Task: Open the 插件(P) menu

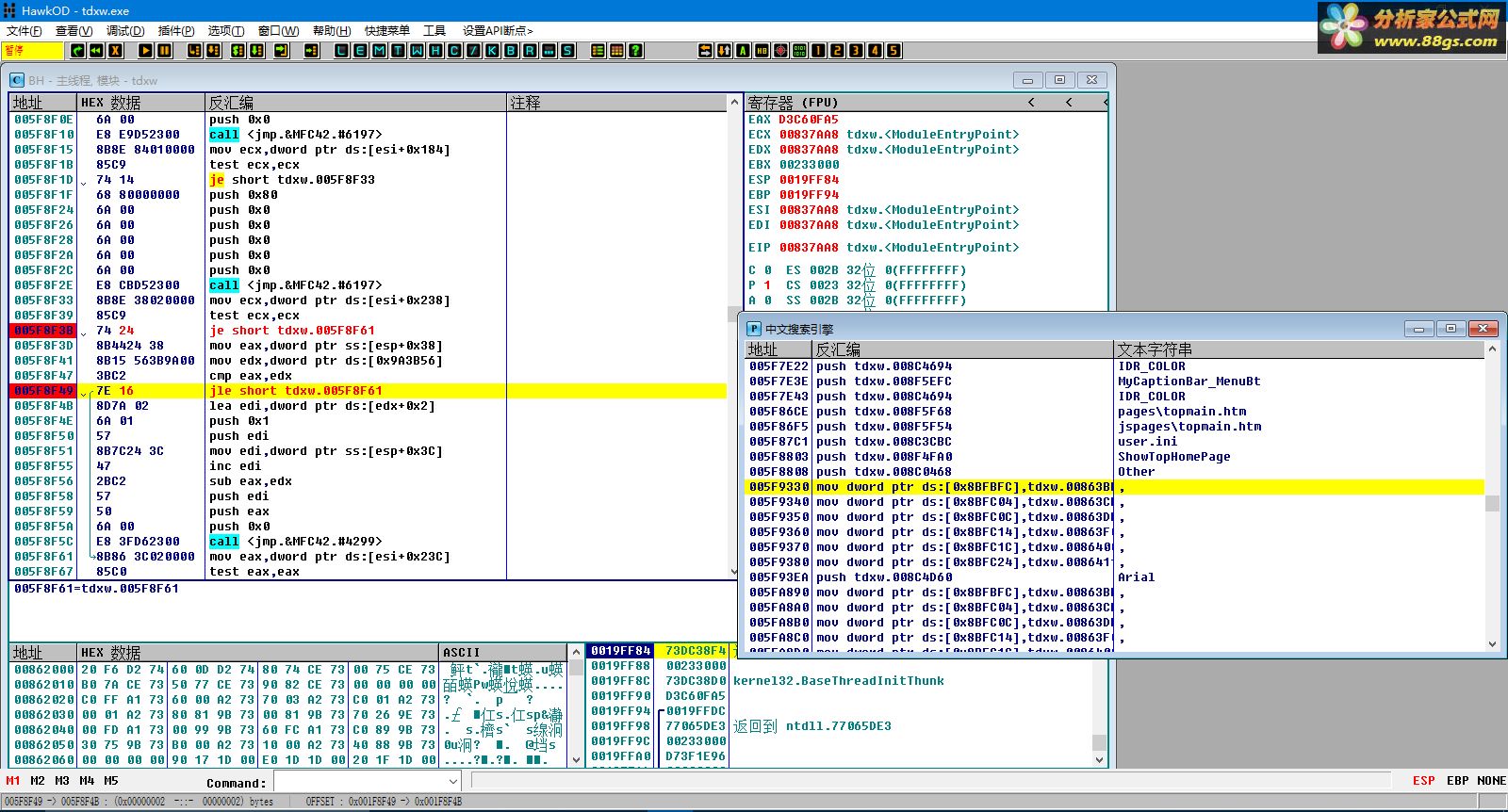Action: [x=176, y=31]
